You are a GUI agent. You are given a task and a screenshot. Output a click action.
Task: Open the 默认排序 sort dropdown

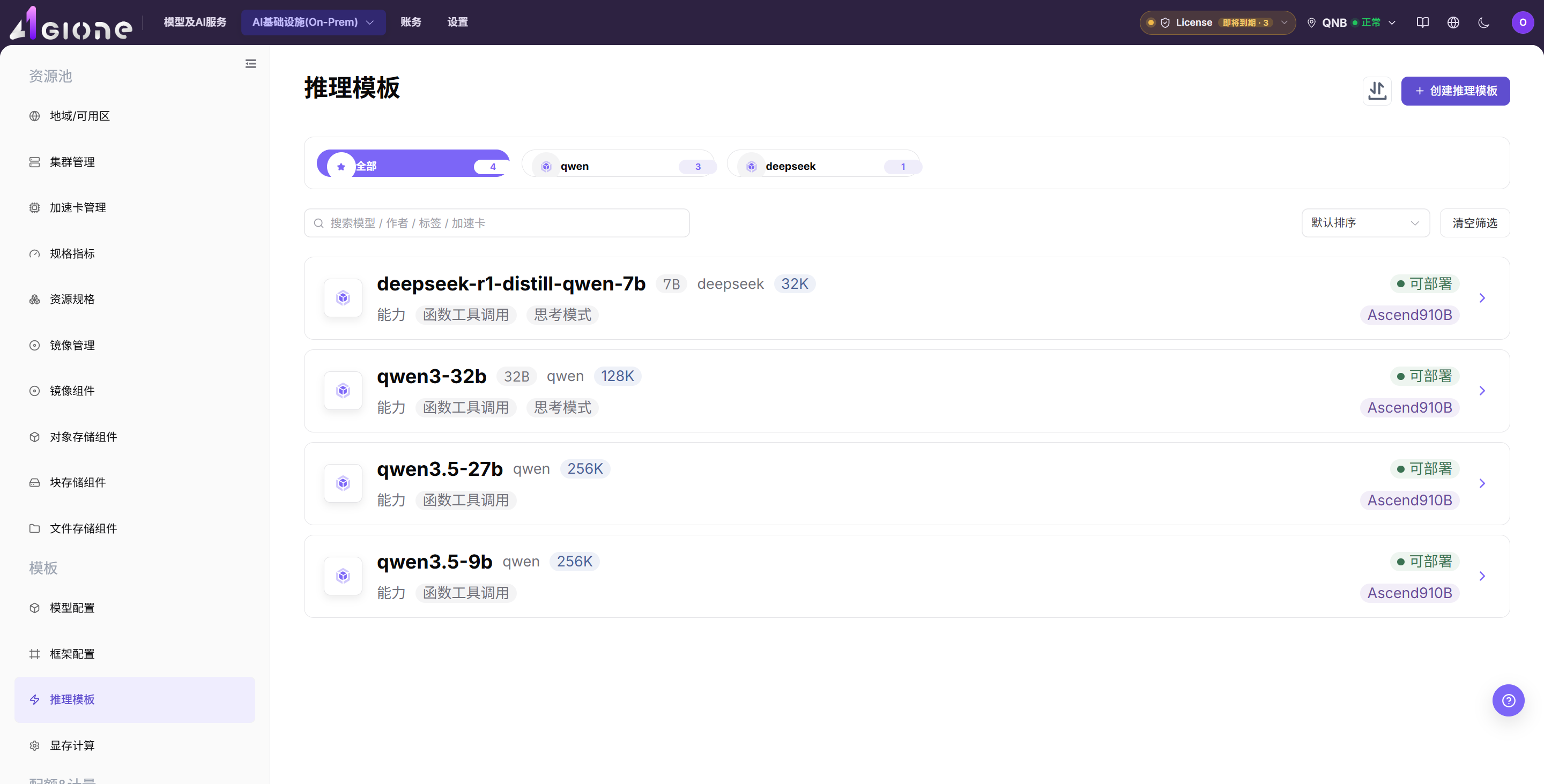click(1365, 223)
